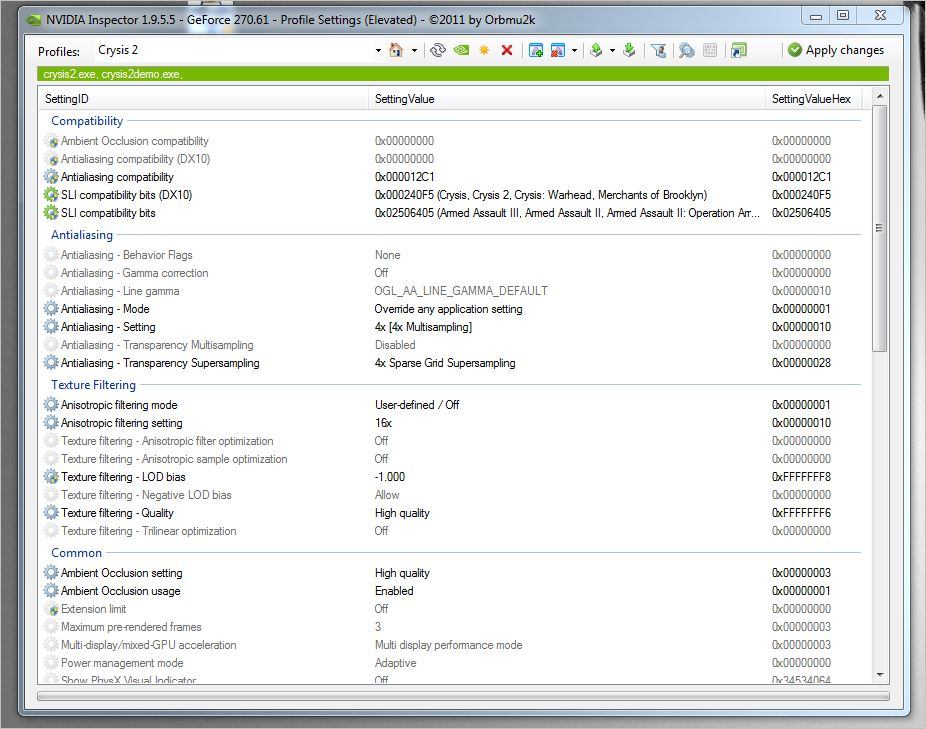Select the Ambient Occlusion compatibility row

[452, 141]
